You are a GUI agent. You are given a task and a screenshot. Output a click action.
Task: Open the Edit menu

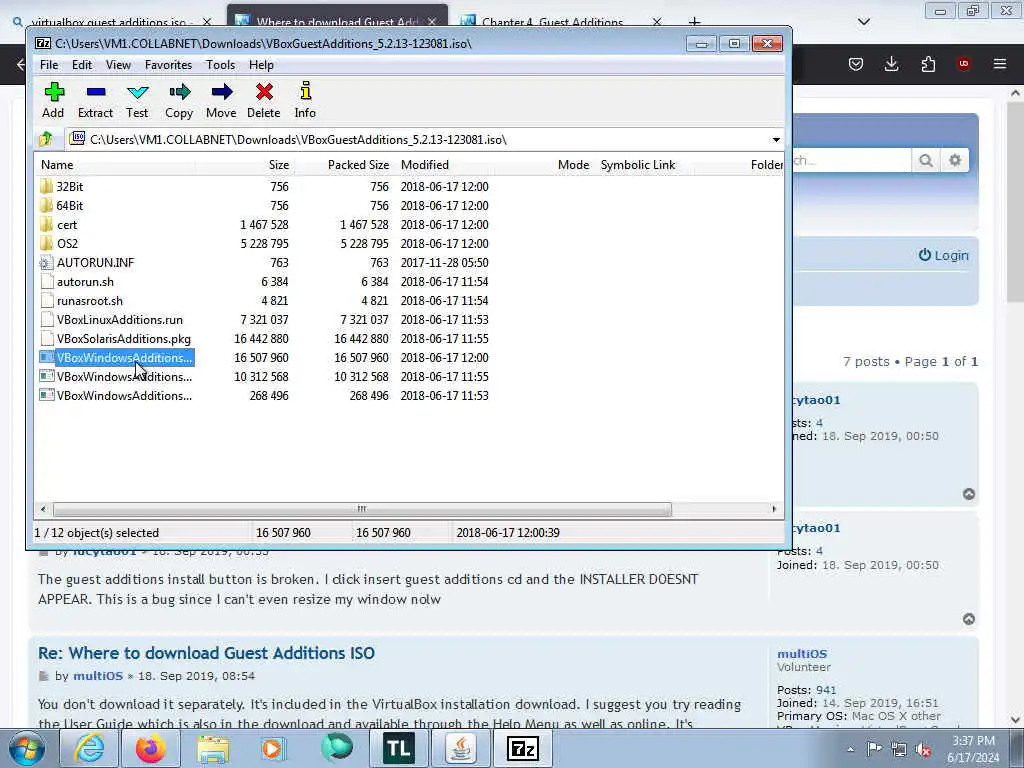point(82,65)
